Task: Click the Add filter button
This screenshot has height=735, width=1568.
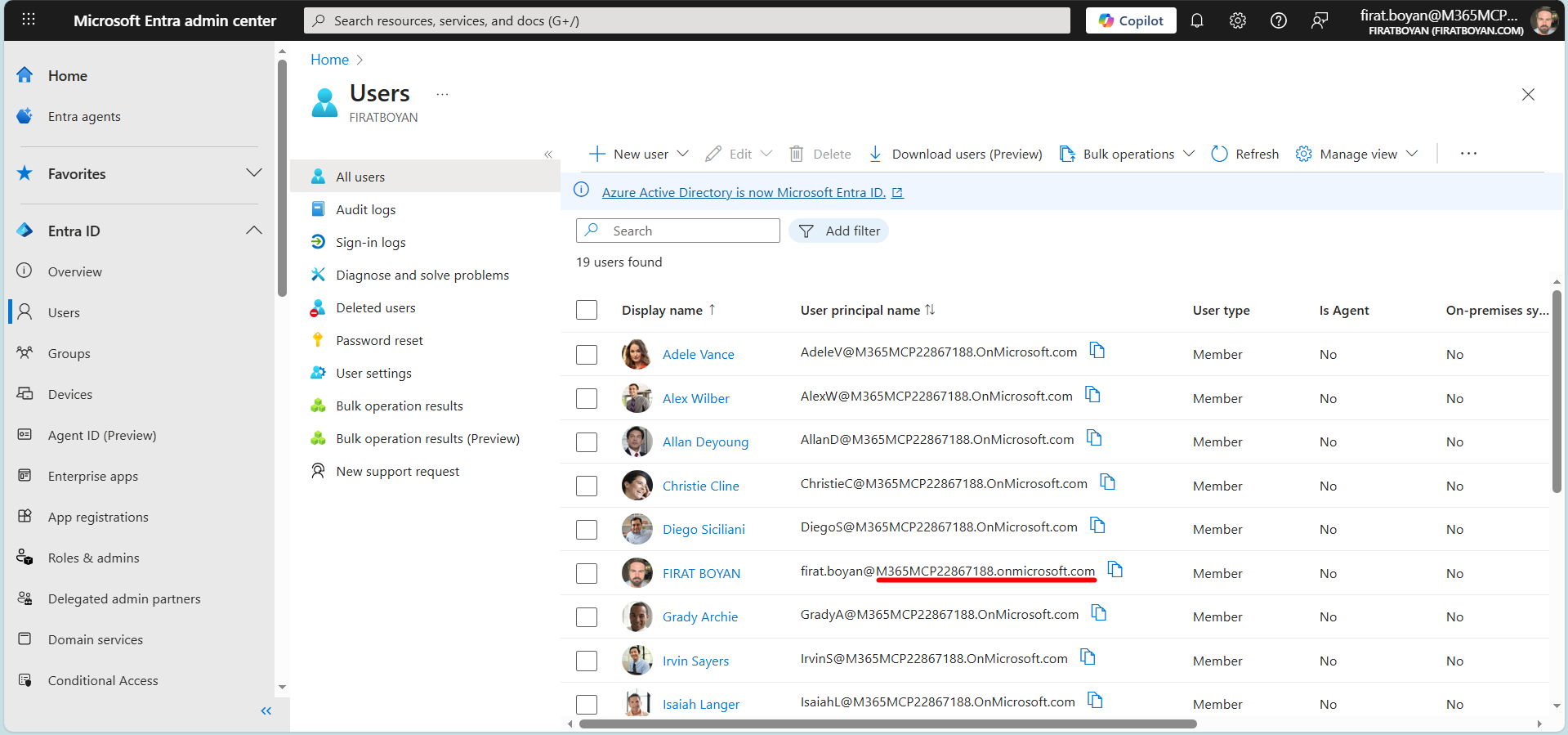Action: 838,231
